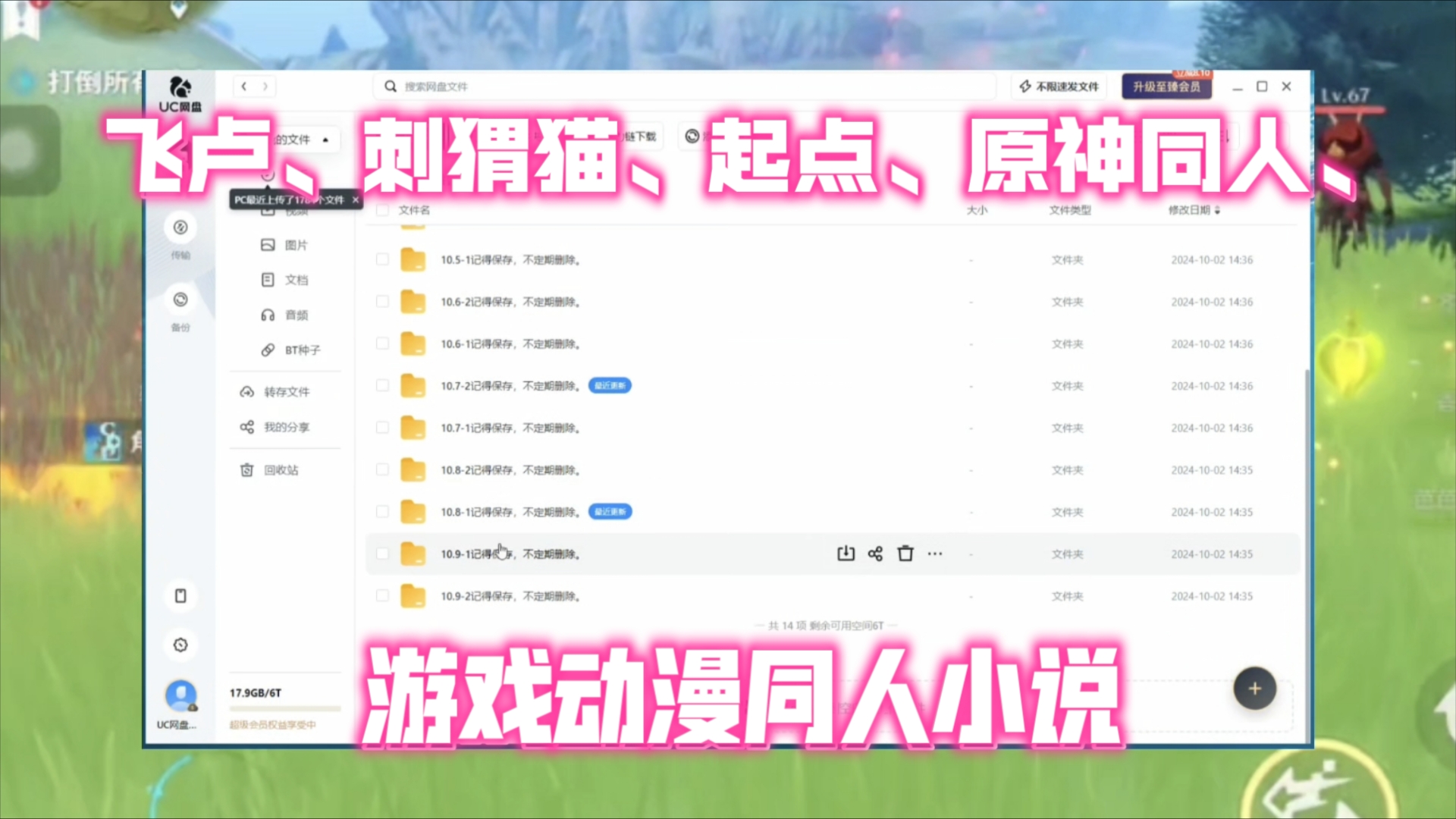Image resolution: width=1456 pixels, height=819 pixels.
Task: Tick the select-all checkbox beside 文件名
Action: tap(382, 210)
